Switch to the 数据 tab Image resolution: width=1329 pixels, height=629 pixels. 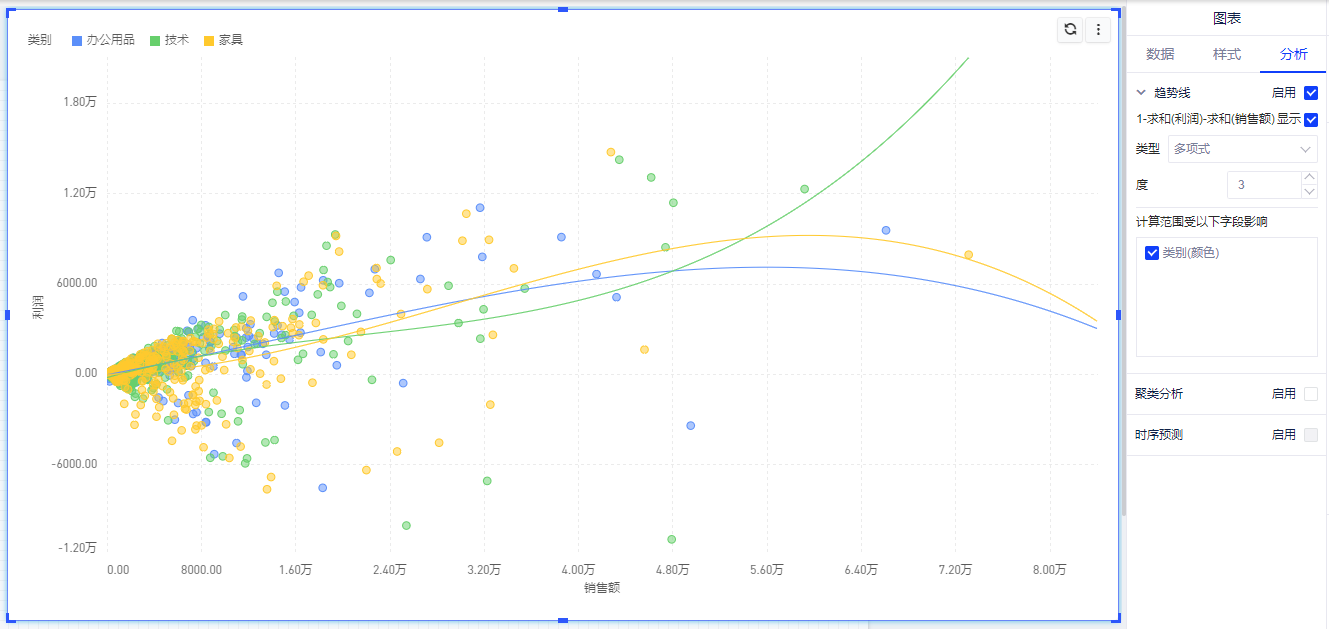coord(1160,54)
